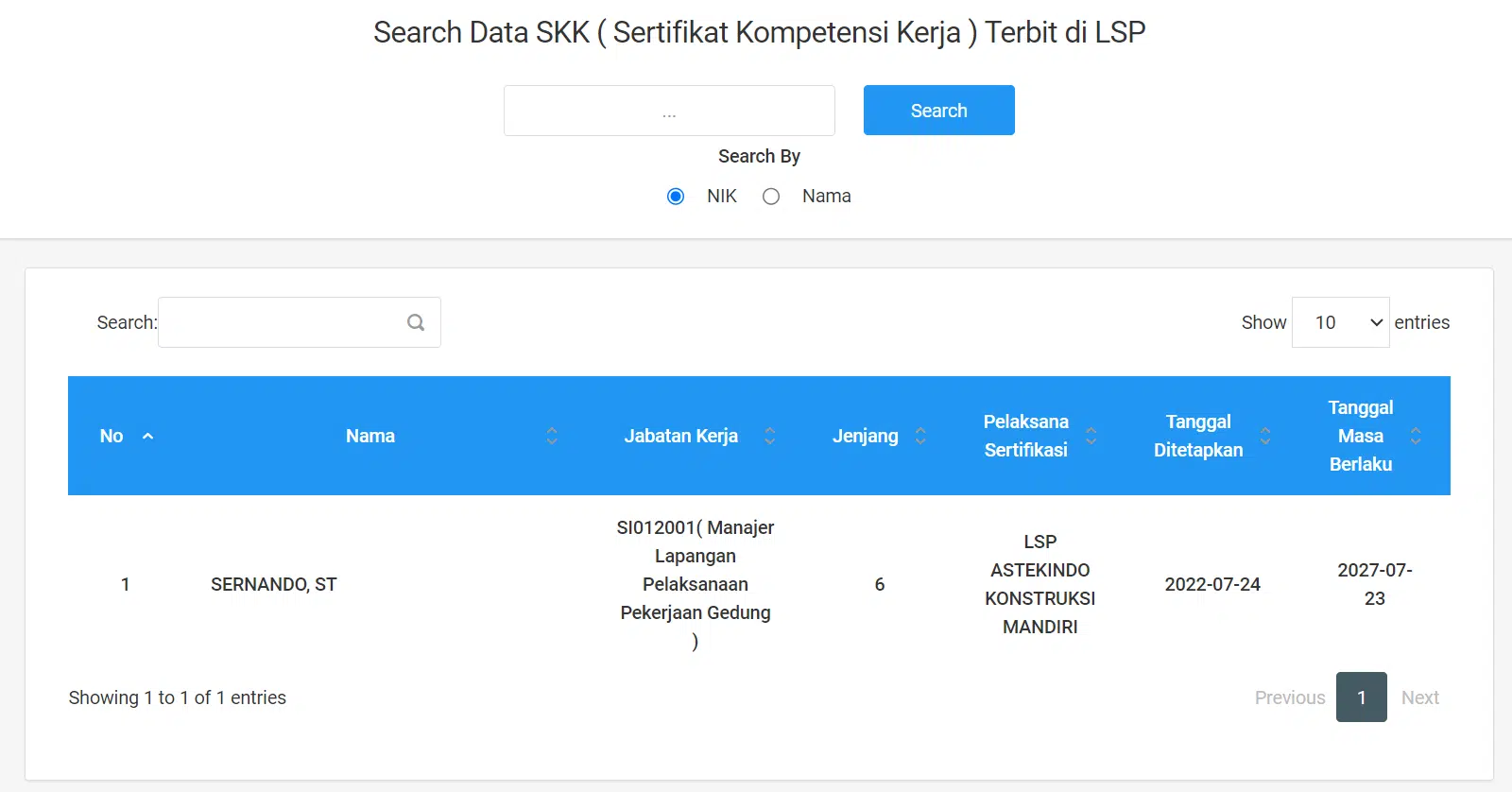1512x792 pixels.
Task: Open the Show entries dropdown
Action: point(1340,322)
